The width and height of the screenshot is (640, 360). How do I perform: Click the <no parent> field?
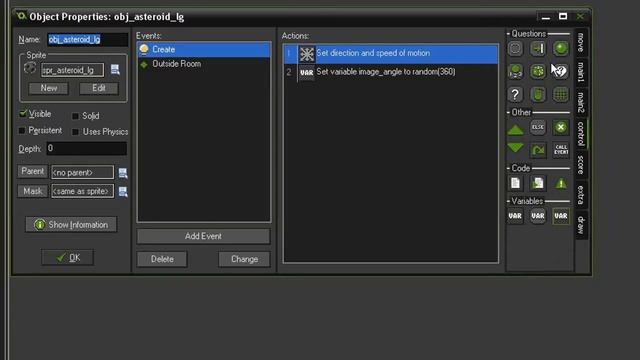(82, 172)
